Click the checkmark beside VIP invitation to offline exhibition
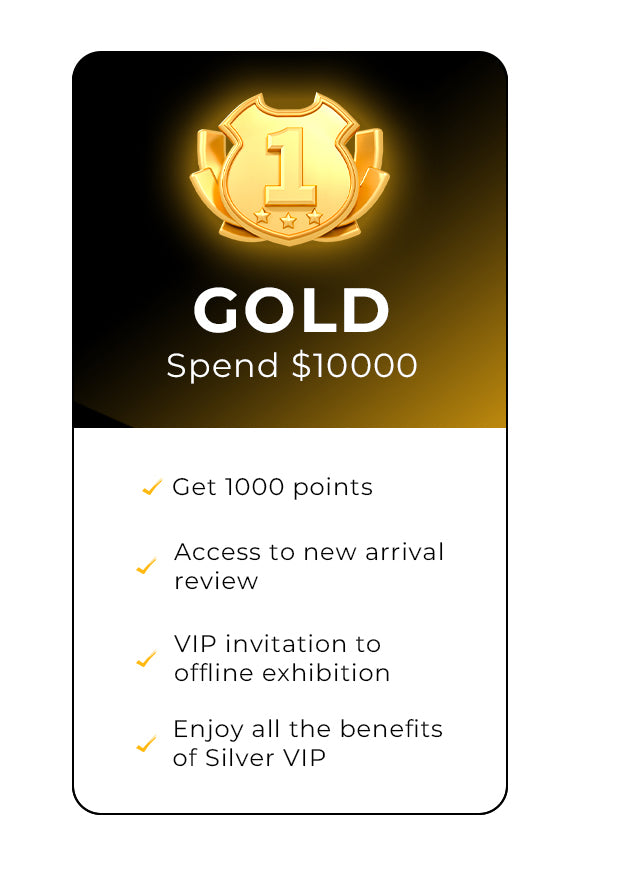Viewport: 621px width, 876px height. 146,659
